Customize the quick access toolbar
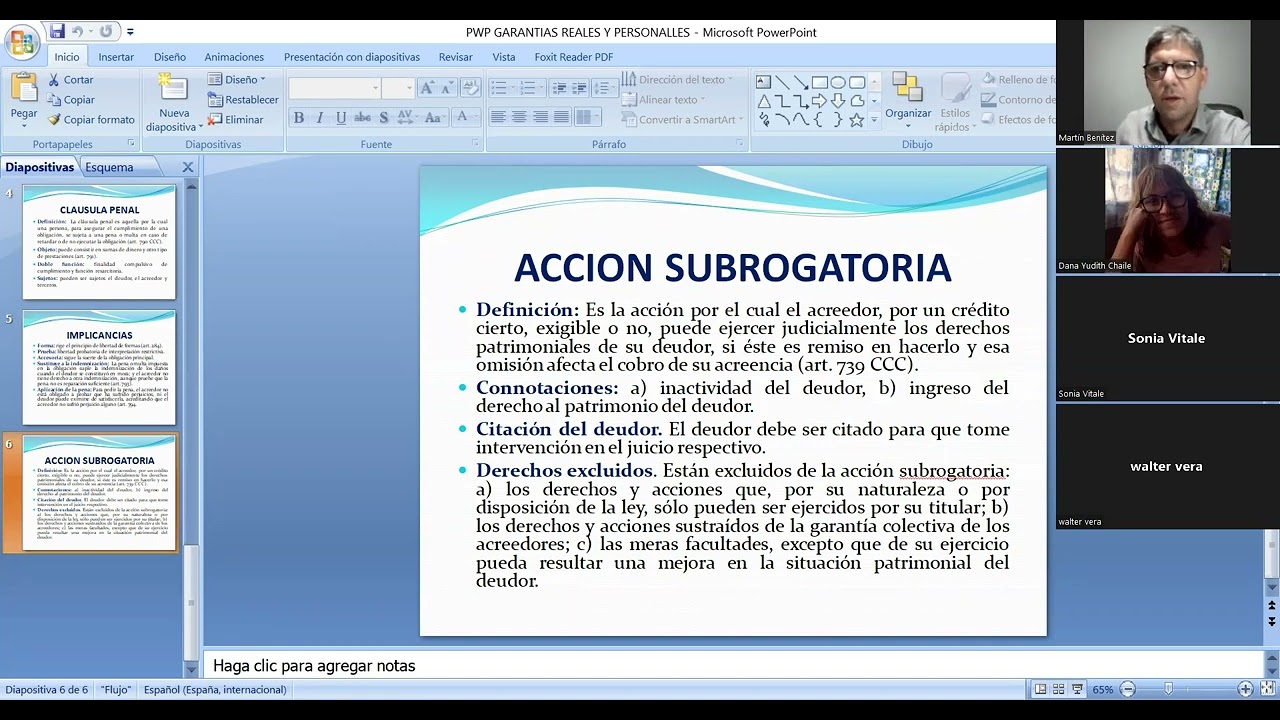1280x720 pixels. (130, 33)
